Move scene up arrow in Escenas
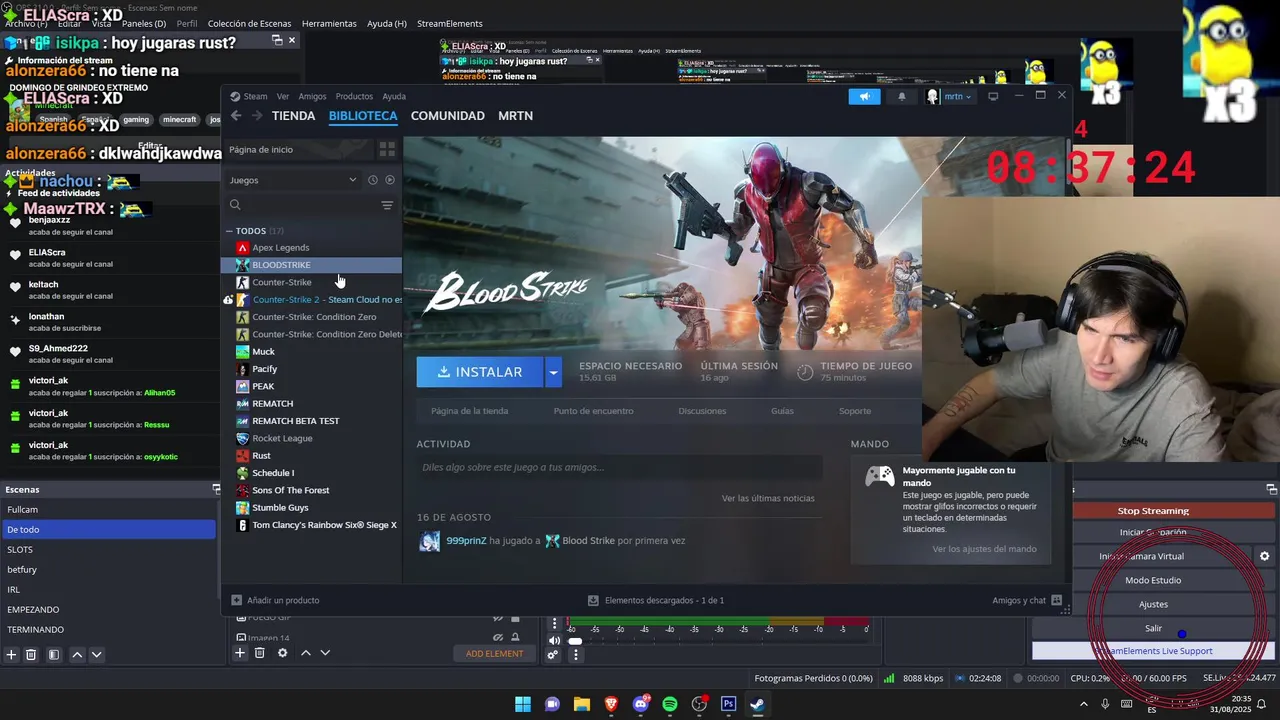 (x=77, y=655)
